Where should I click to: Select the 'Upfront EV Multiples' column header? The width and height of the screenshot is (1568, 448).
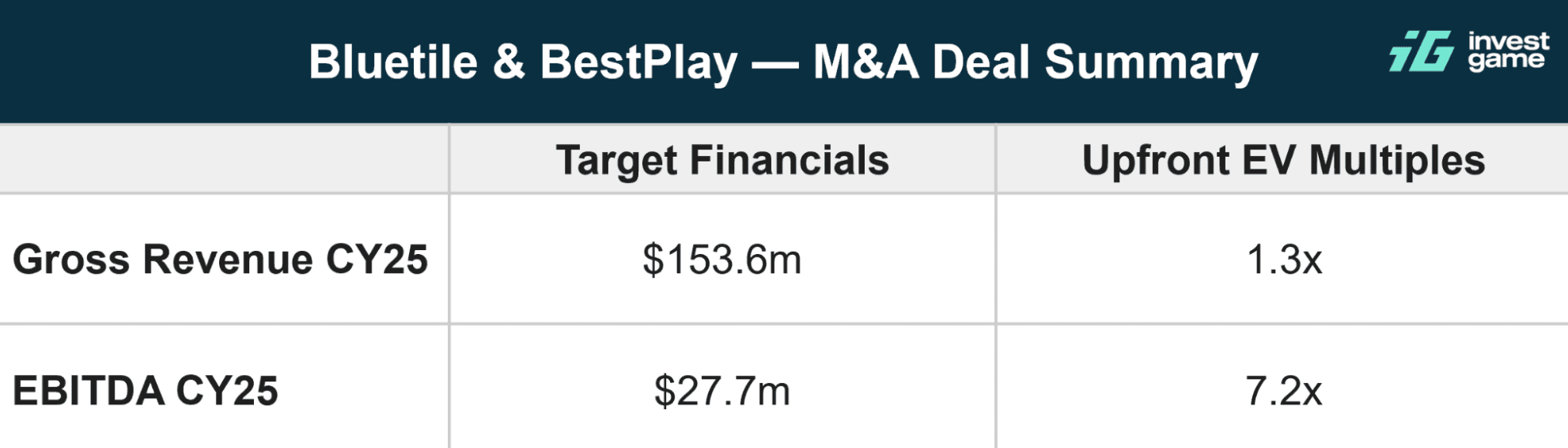point(1282,160)
